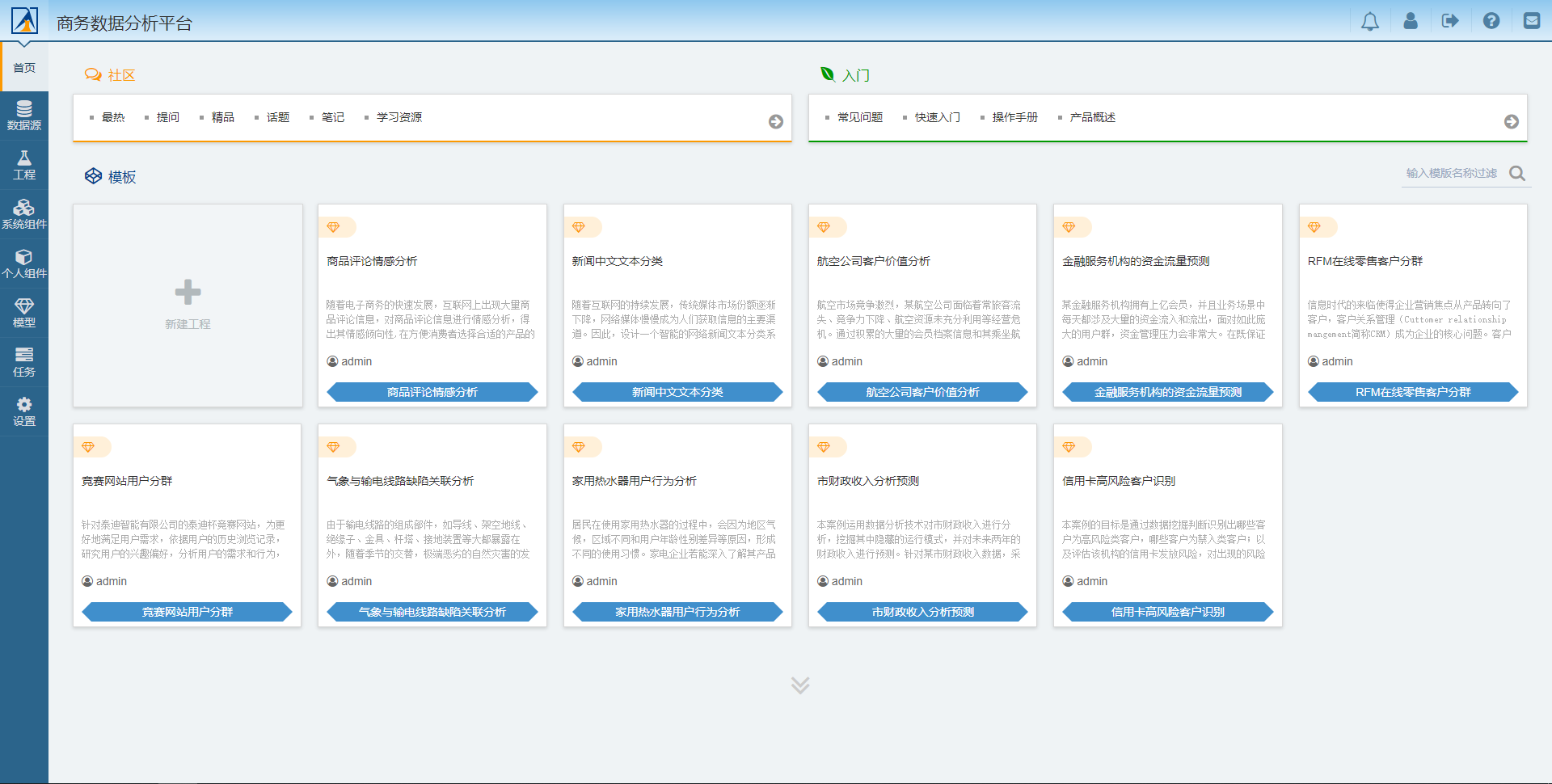Open 快速入门 link
The image size is (1552, 784).
point(938,117)
